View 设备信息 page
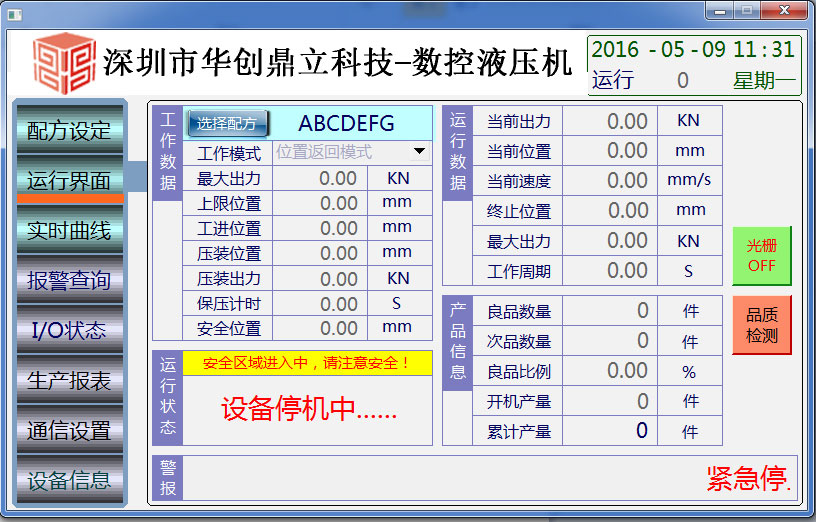 click(x=70, y=480)
